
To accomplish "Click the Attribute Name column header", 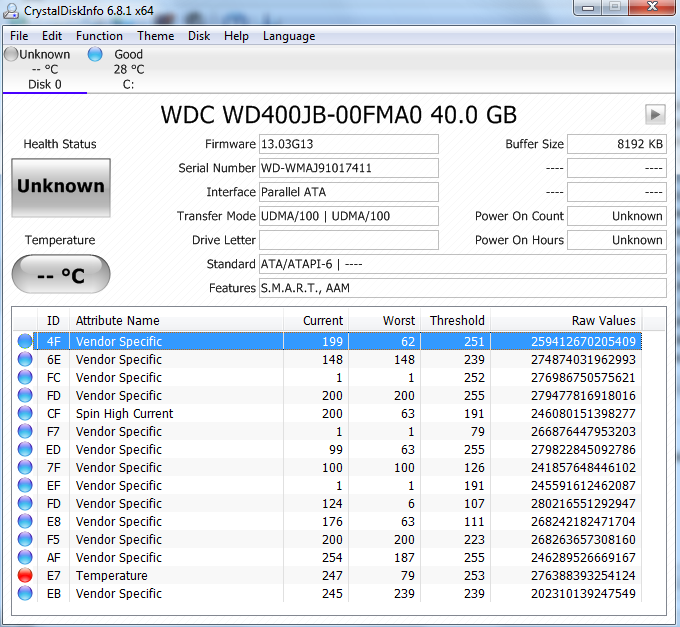I will (x=177, y=320).
